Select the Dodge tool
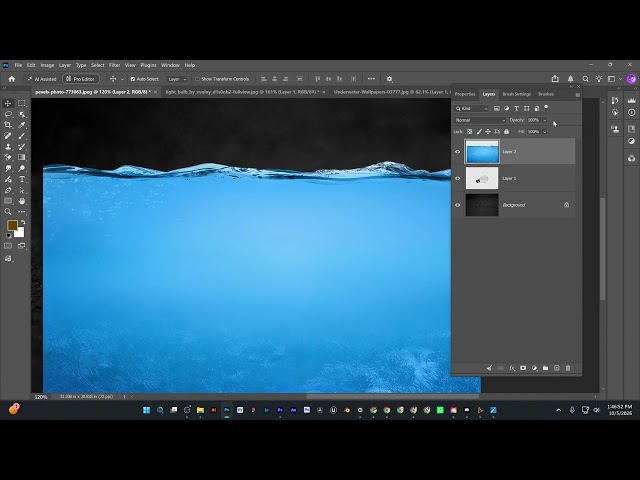 (x=22, y=168)
